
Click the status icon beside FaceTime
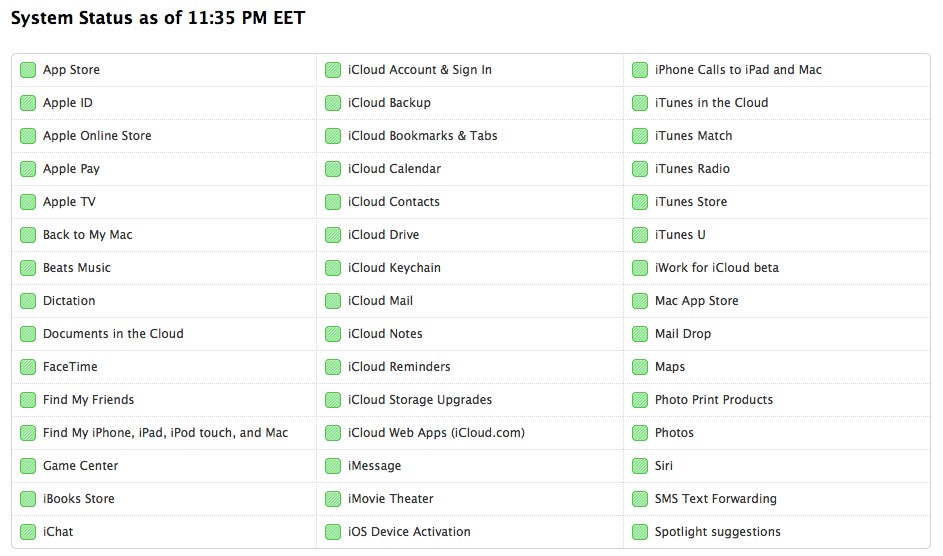(28, 367)
